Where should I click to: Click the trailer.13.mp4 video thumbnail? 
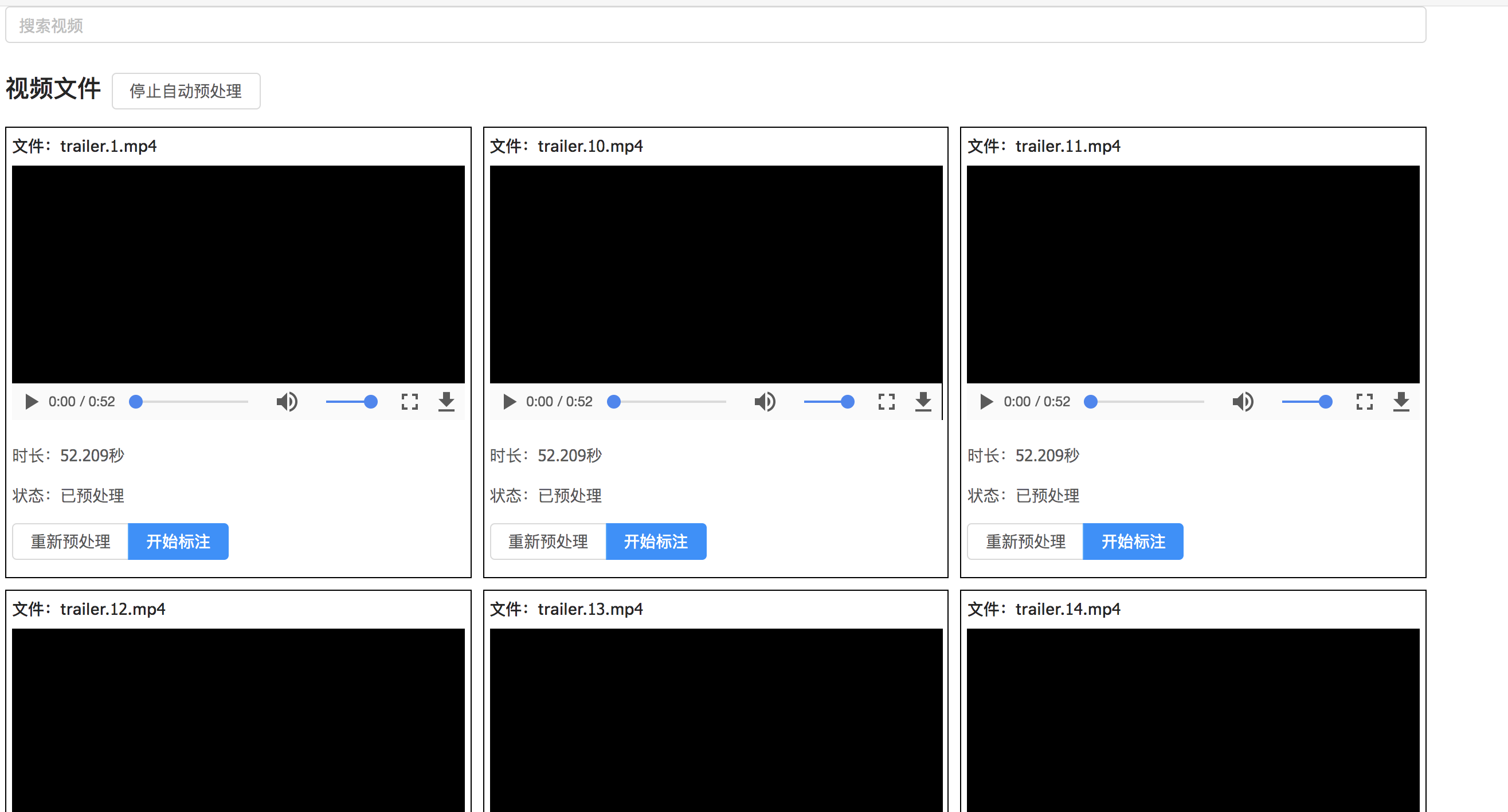[715, 720]
